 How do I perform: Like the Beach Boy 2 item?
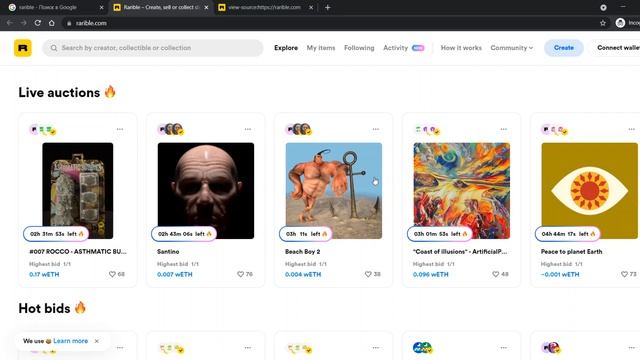[x=368, y=274]
